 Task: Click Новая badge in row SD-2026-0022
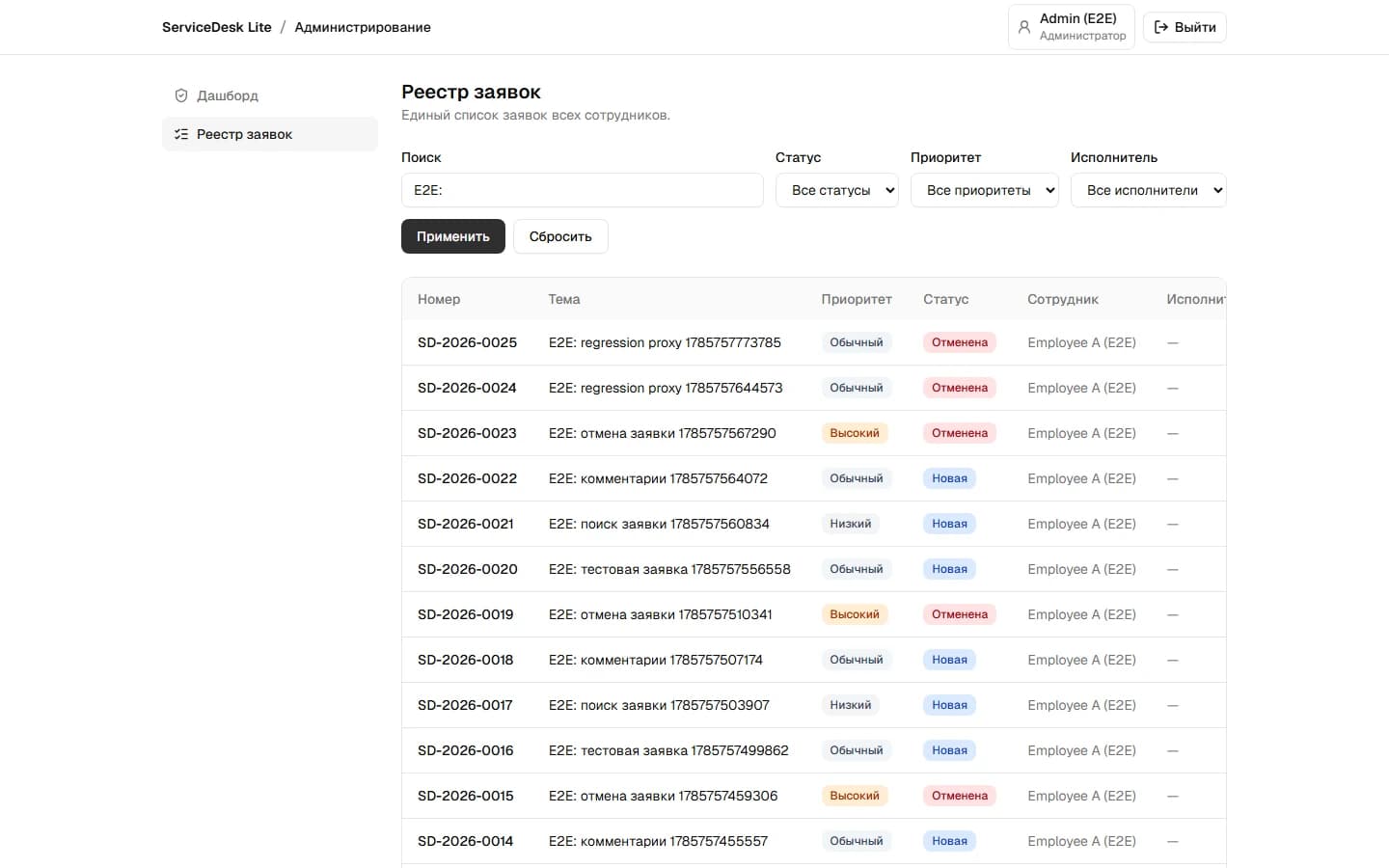[950, 478]
